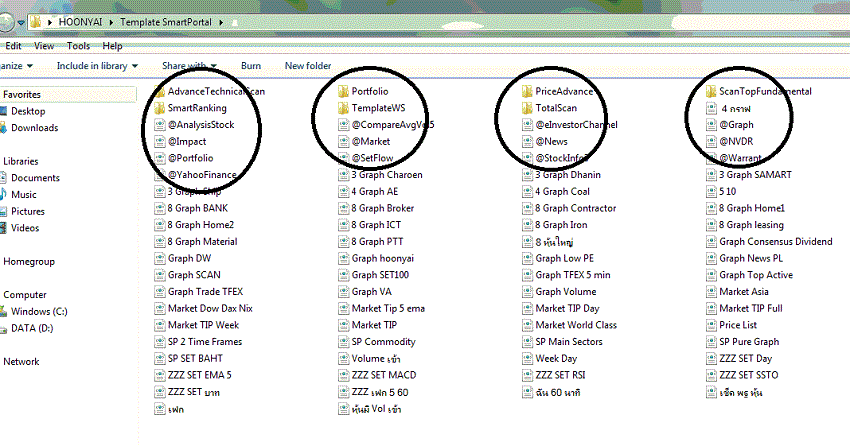This screenshot has width=850, height=446.
Task: Click the @Graph file icon
Action: click(x=711, y=125)
